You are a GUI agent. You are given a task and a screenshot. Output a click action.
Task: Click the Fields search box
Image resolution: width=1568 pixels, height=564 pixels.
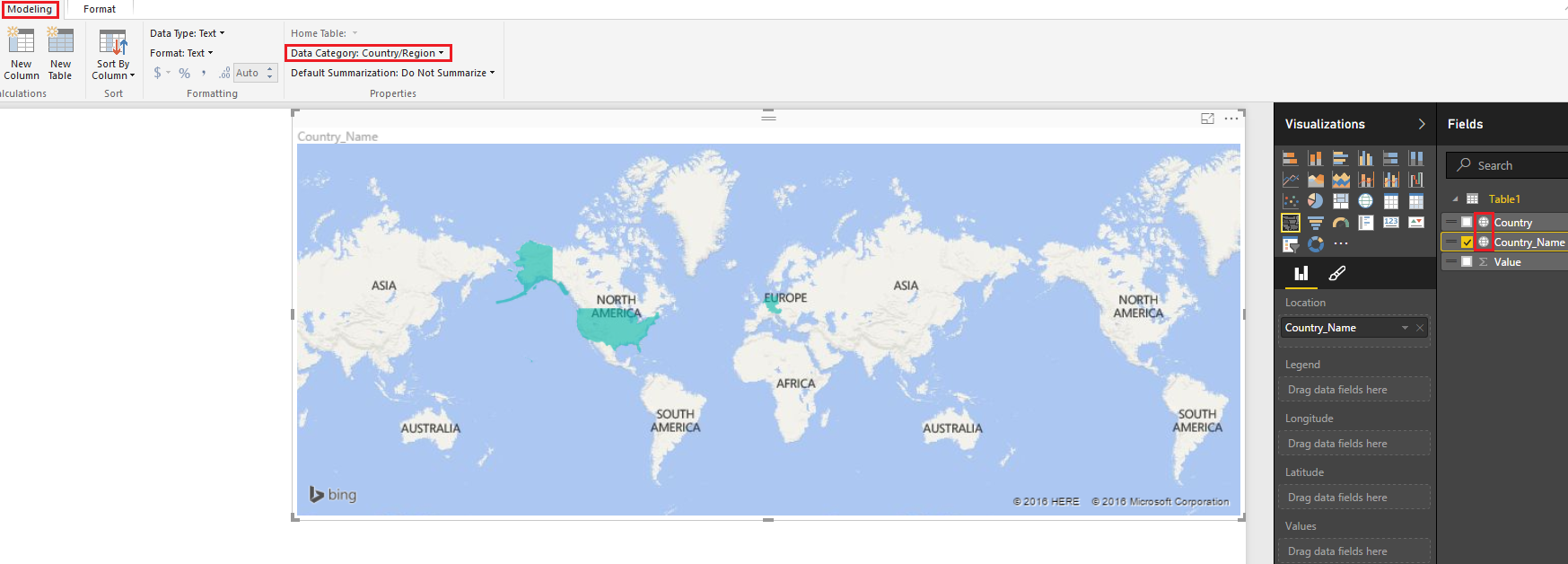click(1508, 165)
